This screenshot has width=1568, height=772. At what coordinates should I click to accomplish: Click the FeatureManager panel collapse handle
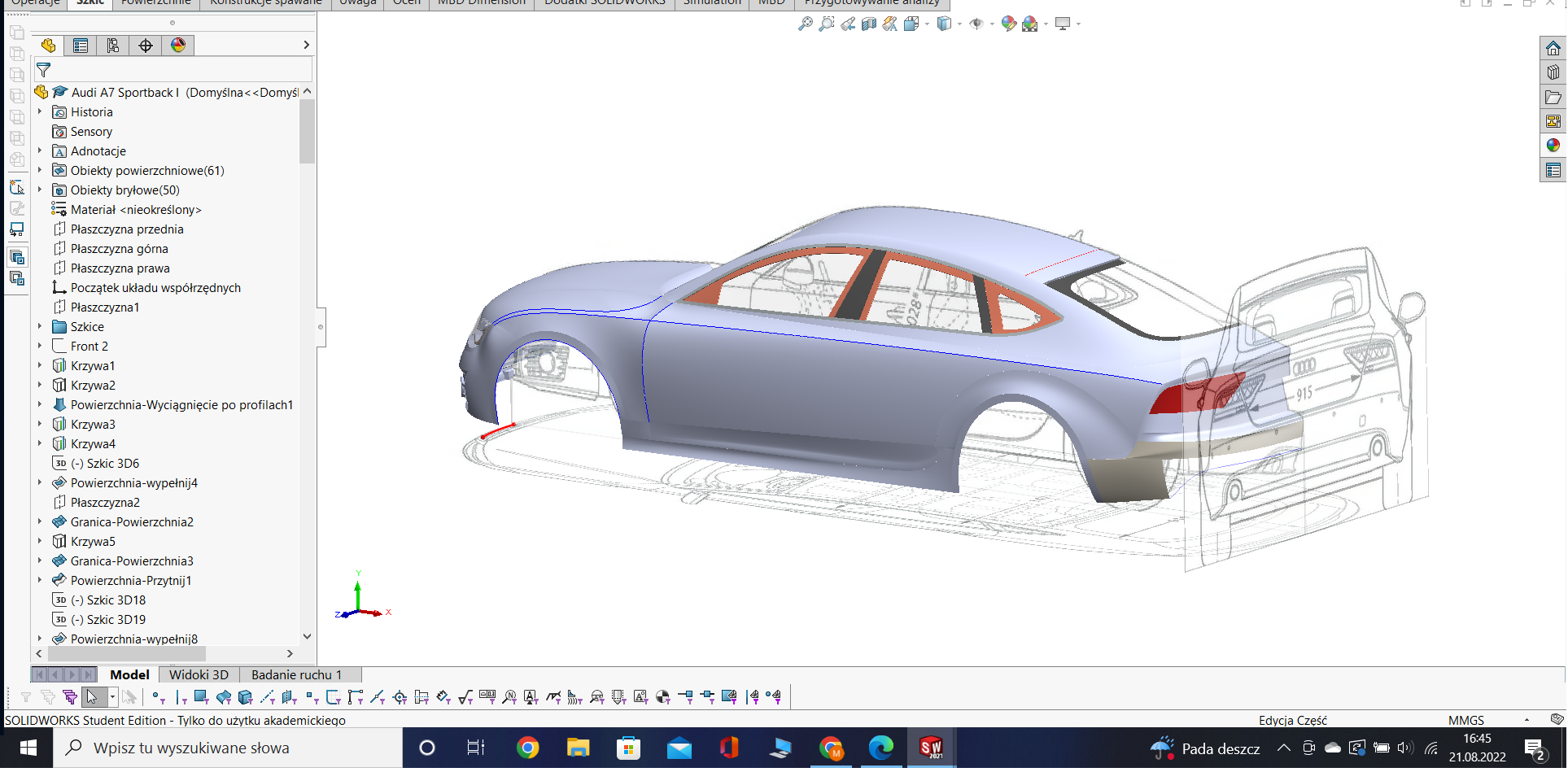[321, 327]
